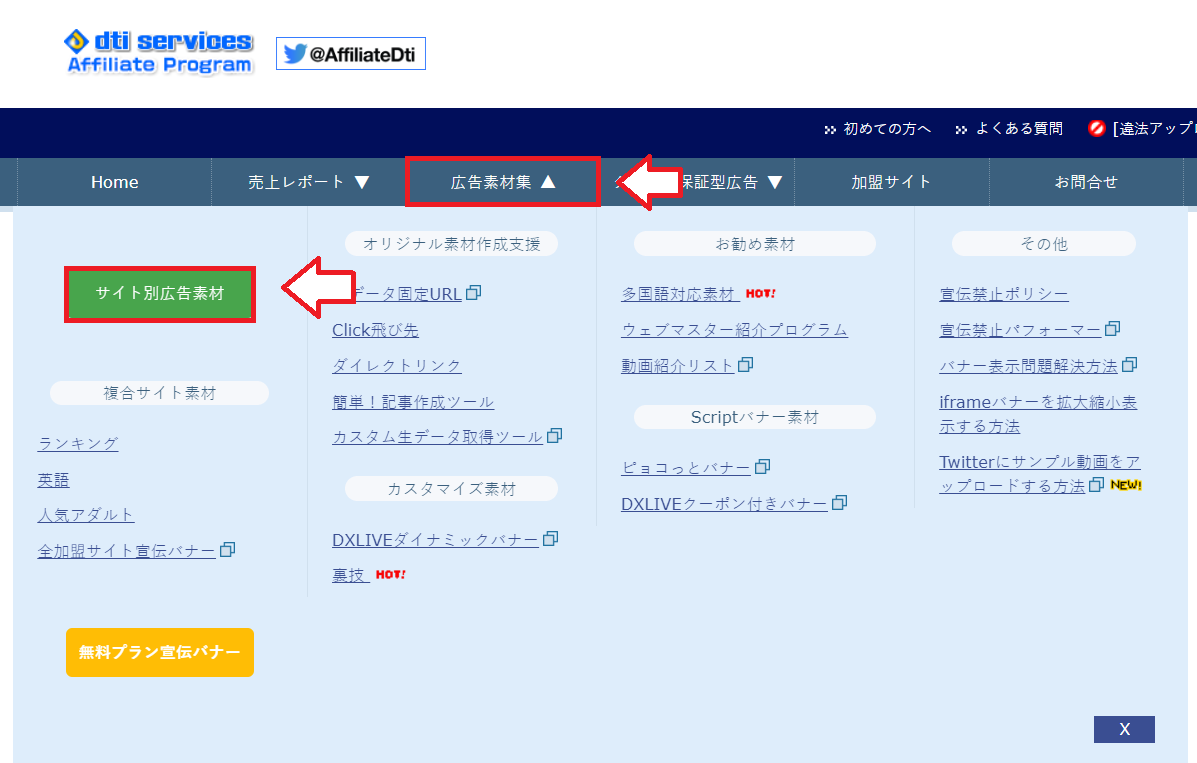Open 英語 link
The image size is (1197, 763).
tap(53, 480)
